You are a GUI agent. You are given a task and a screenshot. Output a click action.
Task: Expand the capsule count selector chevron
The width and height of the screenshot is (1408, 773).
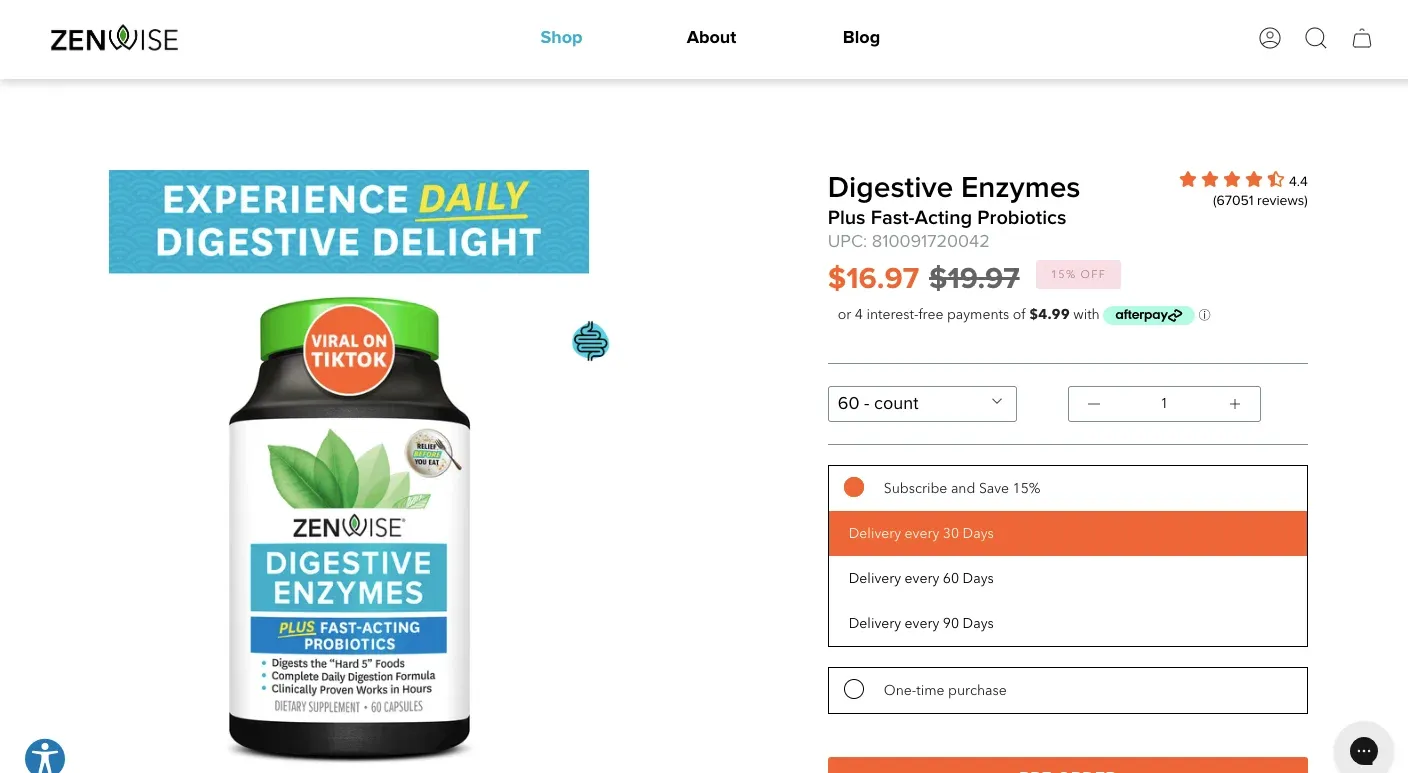pyautogui.click(x=996, y=401)
